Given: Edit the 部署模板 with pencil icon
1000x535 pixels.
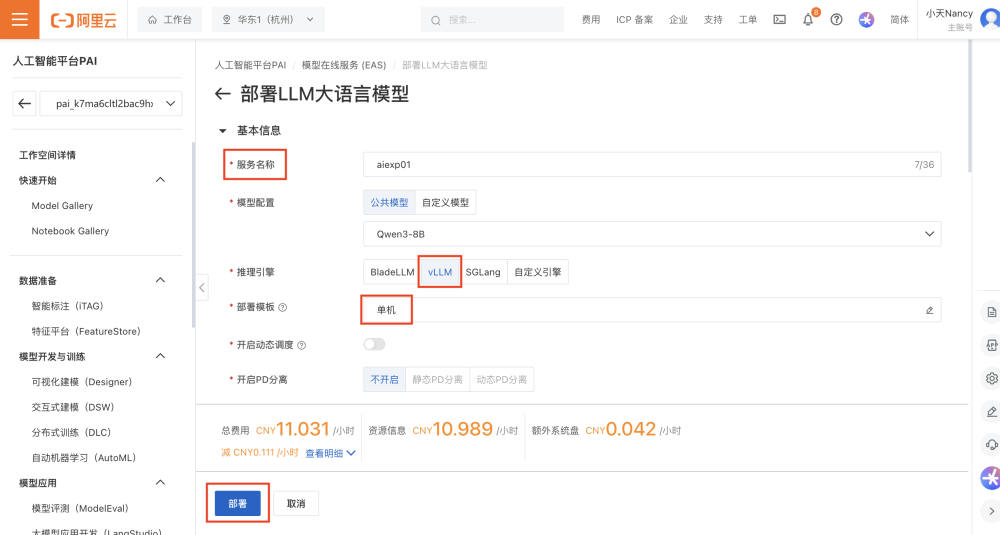Looking at the screenshot, I should (929, 310).
